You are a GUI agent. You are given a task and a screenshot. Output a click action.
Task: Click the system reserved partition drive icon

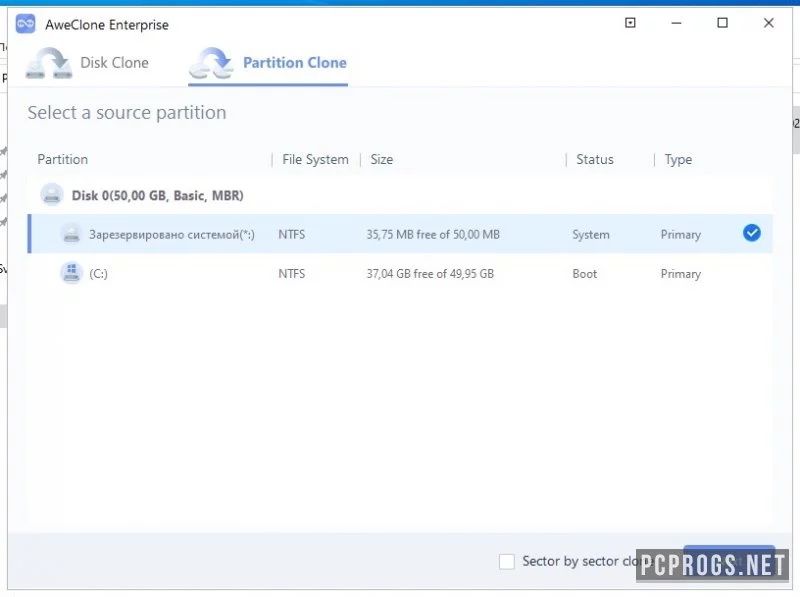click(71, 234)
